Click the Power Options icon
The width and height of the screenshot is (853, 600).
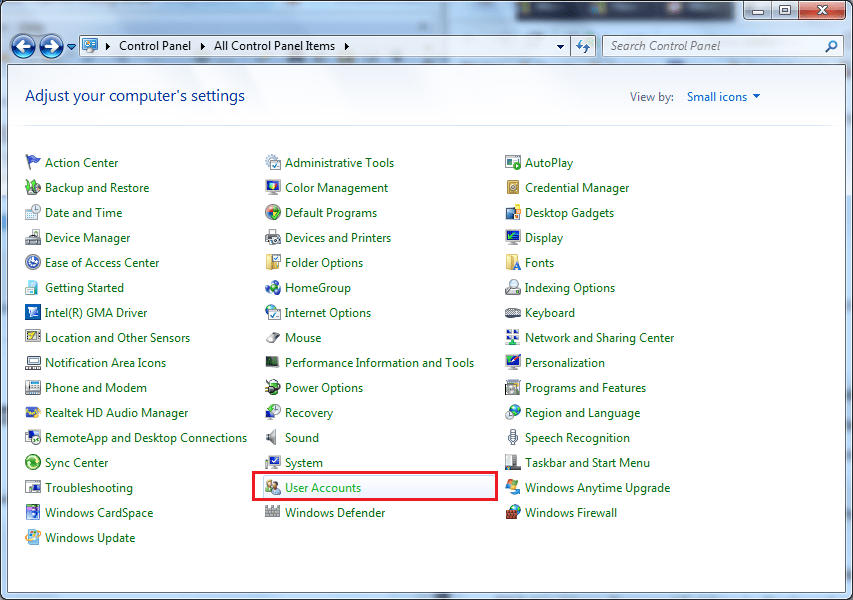[273, 387]
